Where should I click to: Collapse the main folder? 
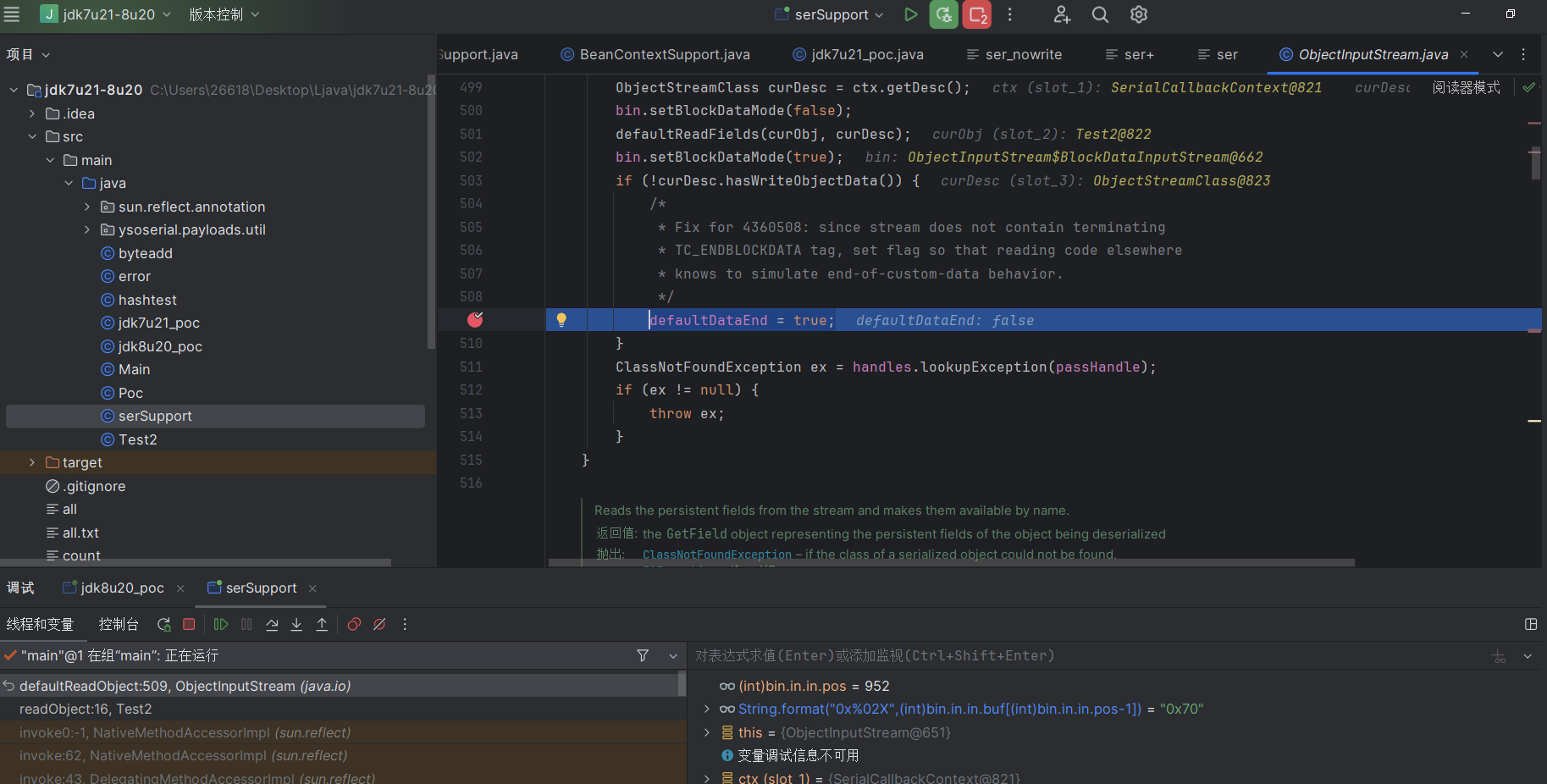51,160
